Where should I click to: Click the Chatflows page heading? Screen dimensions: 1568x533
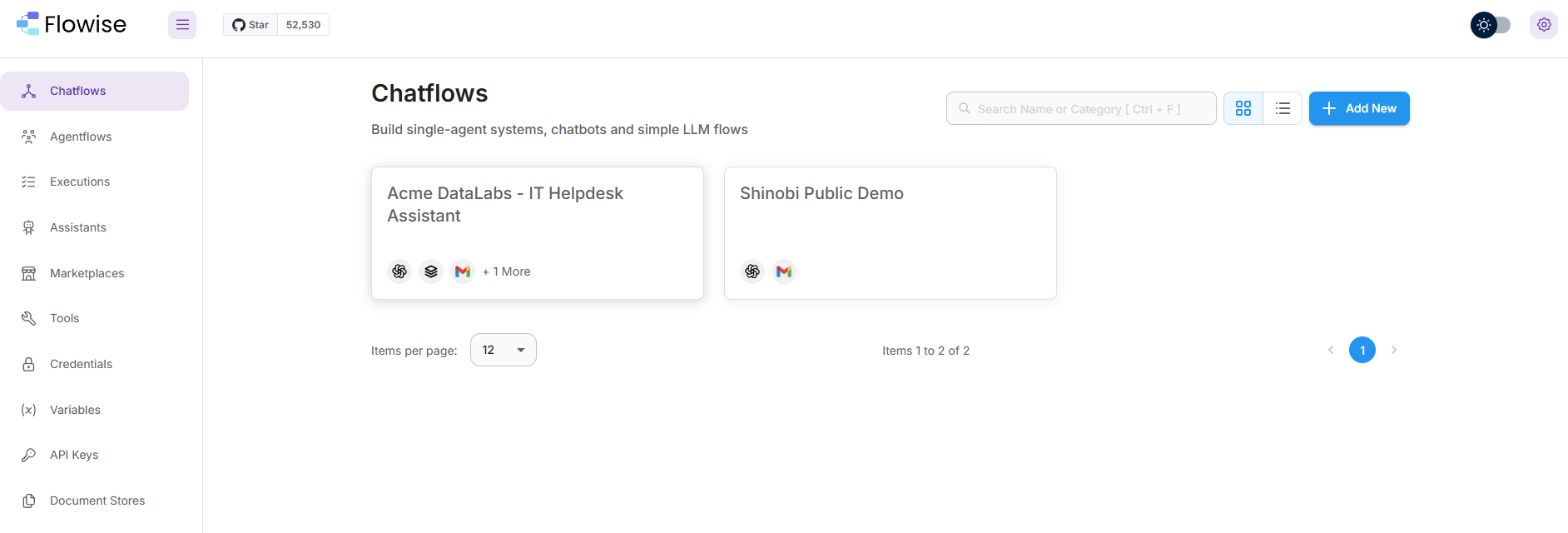coord(429,93)
